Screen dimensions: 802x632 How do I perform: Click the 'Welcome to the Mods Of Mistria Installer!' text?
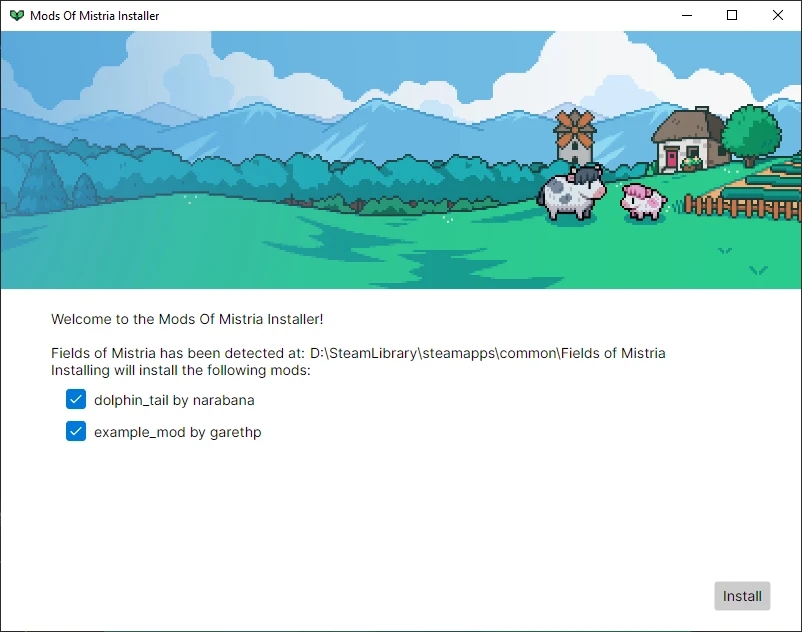[187, 319]
